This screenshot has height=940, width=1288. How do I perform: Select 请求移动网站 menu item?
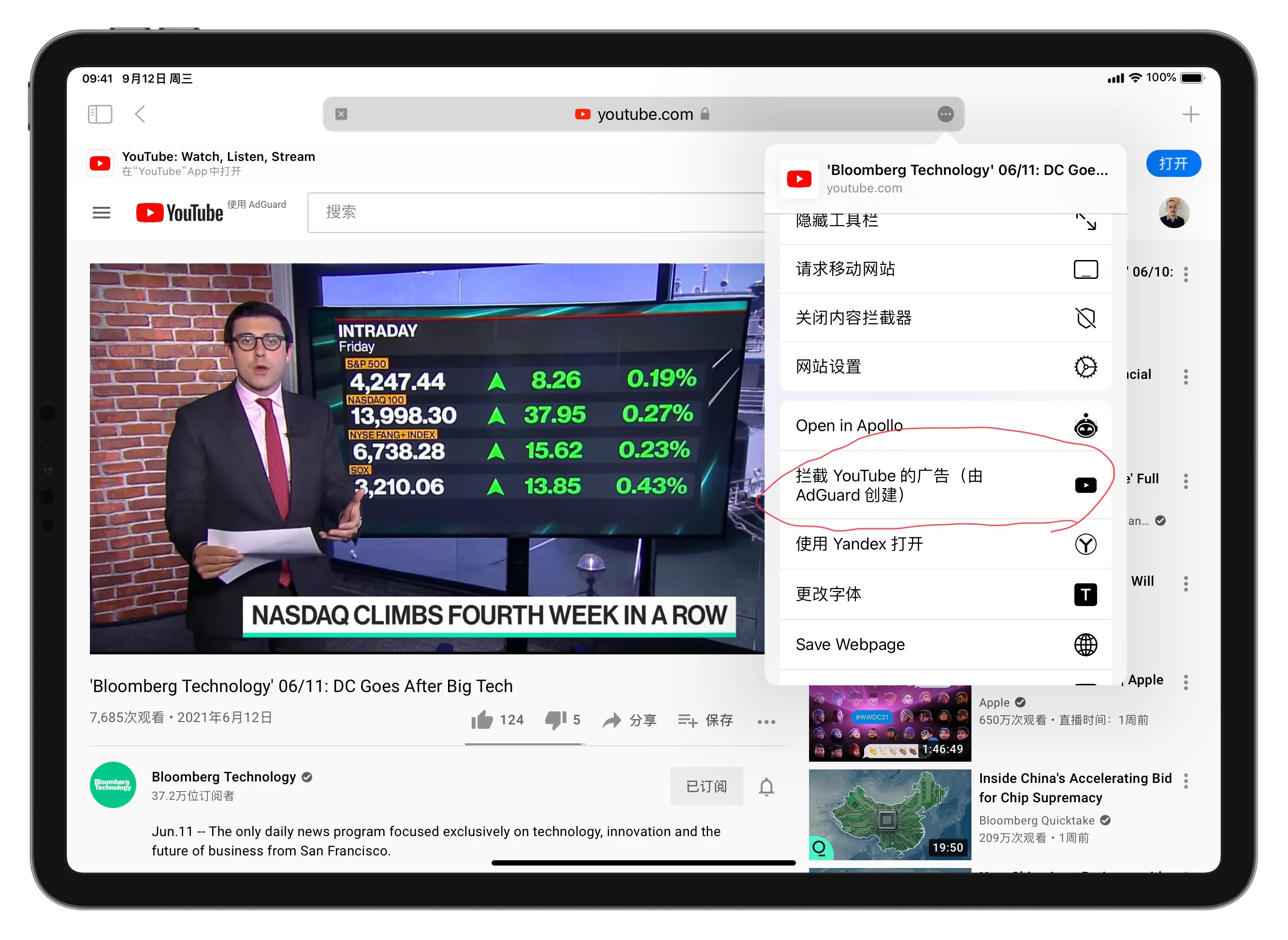tap(945, 269)
